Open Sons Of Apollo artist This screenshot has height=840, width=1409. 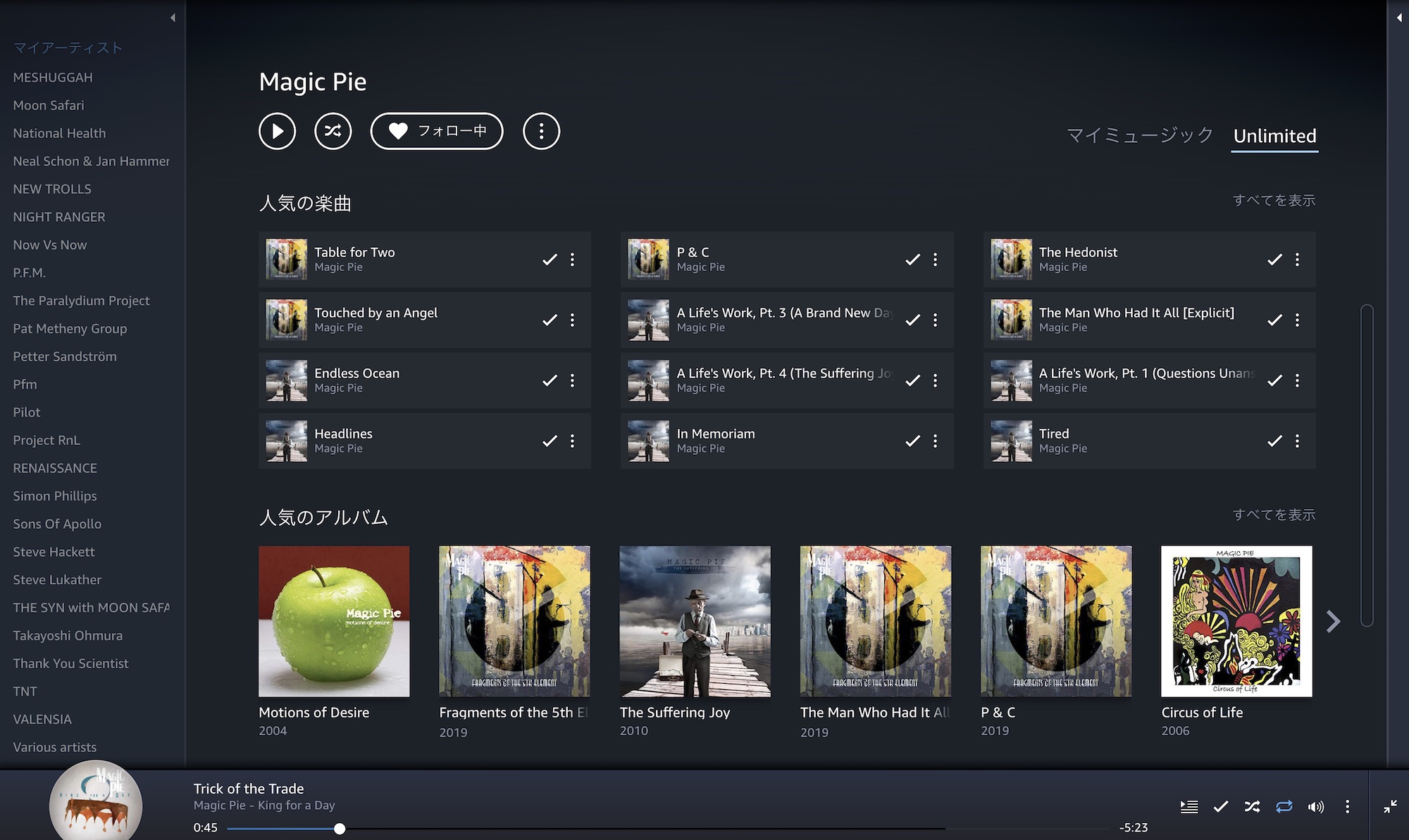57,524
